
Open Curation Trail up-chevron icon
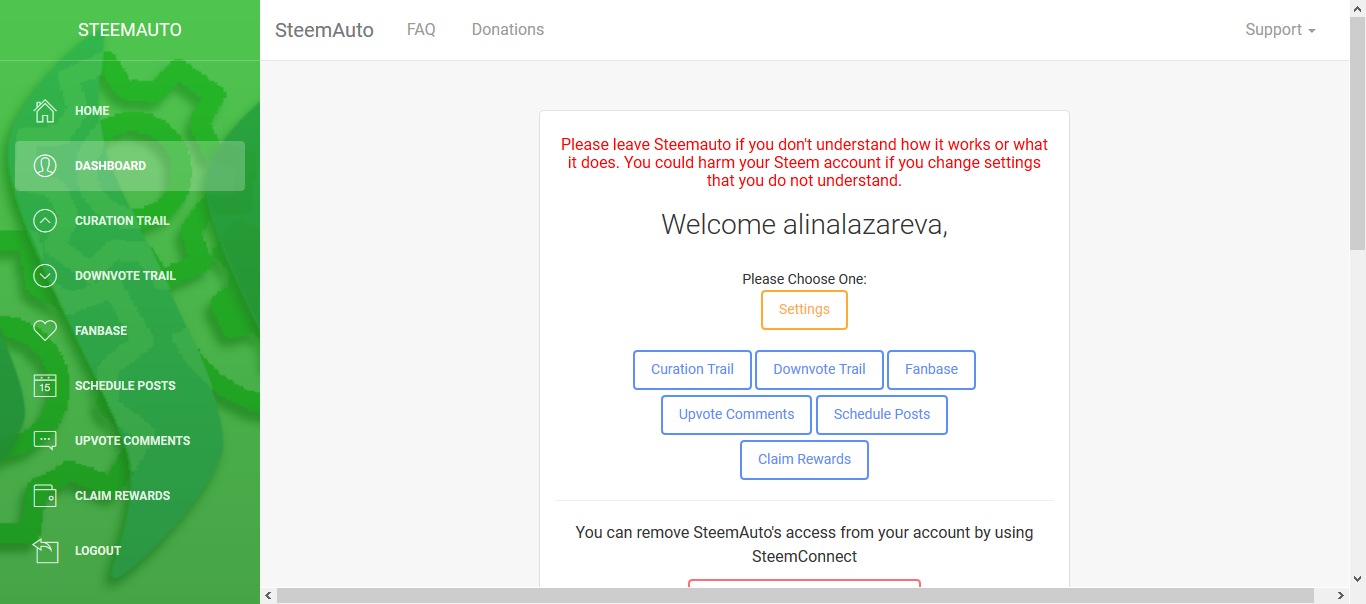click(45, 221)
